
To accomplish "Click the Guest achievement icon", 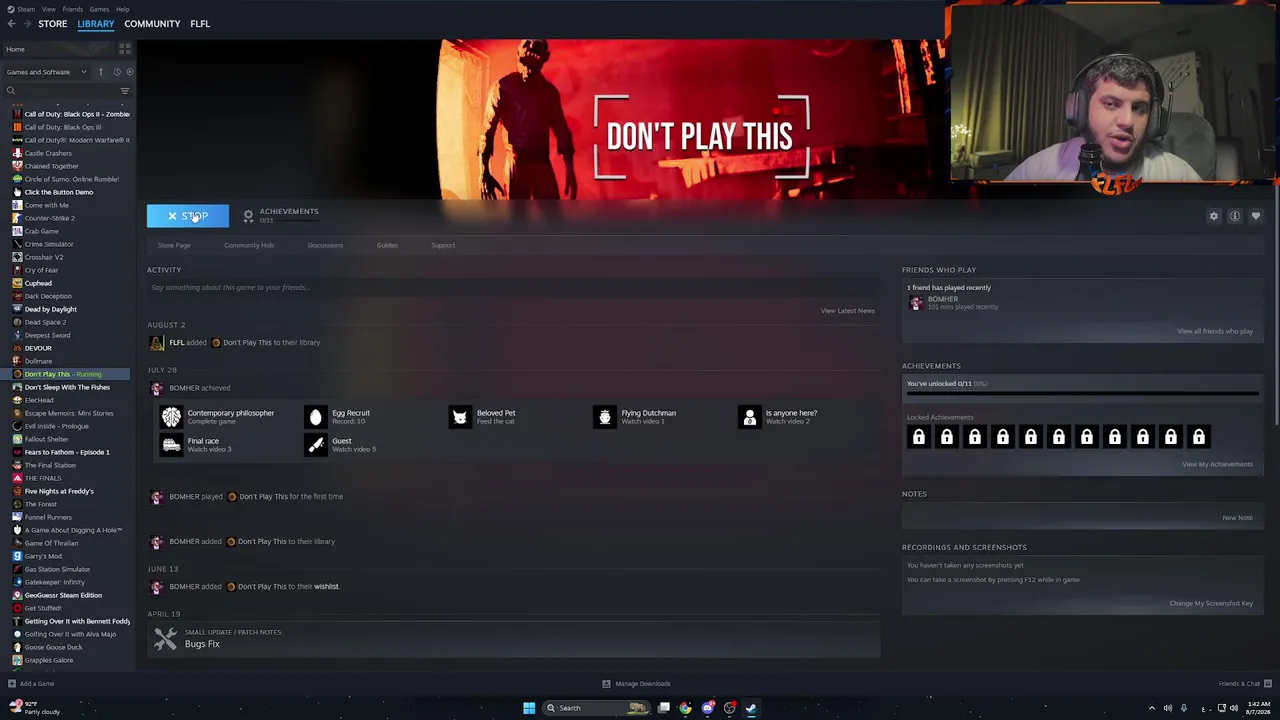I will tap(316, 445).
